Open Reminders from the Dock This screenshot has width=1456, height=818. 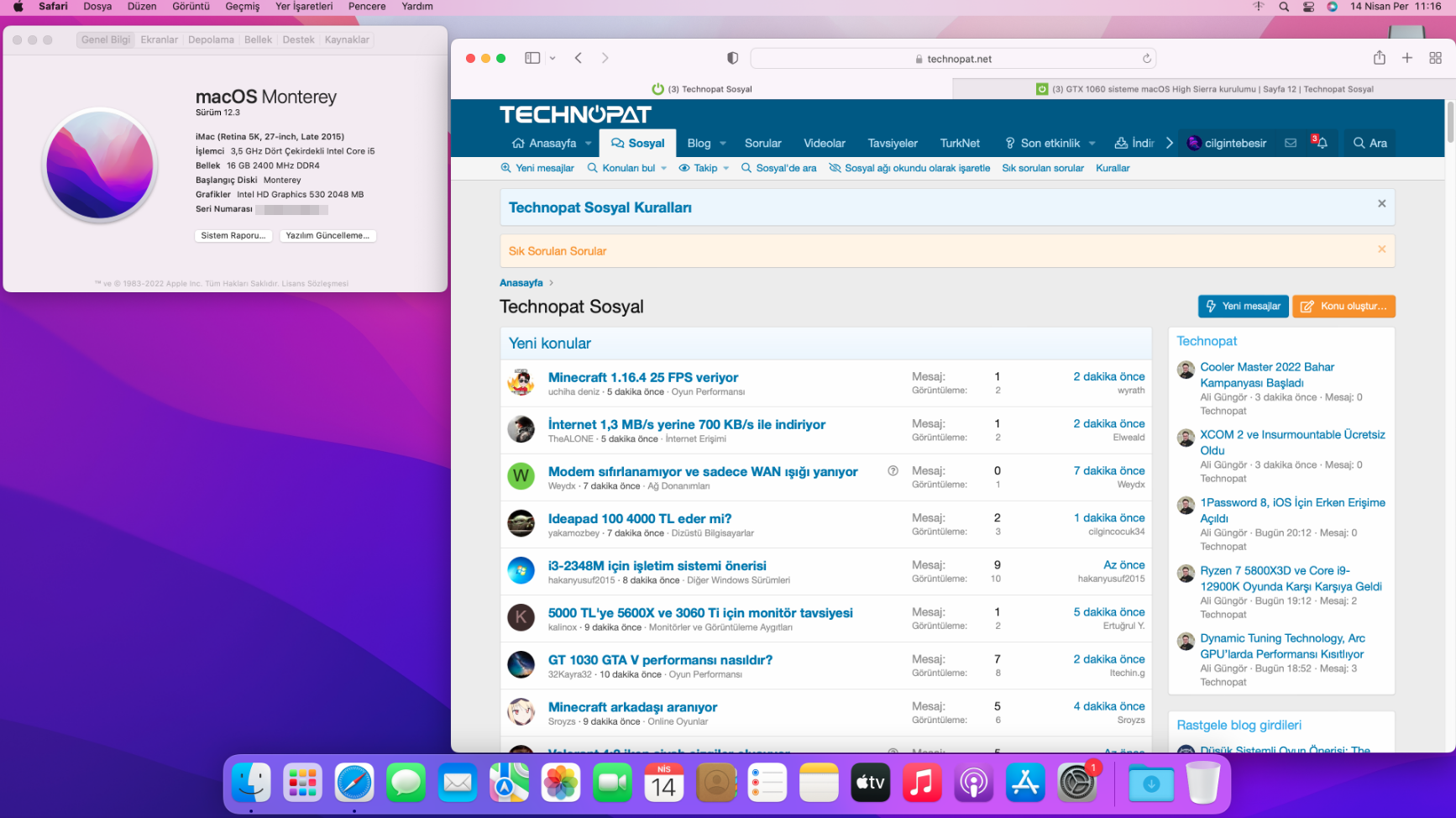767,783
